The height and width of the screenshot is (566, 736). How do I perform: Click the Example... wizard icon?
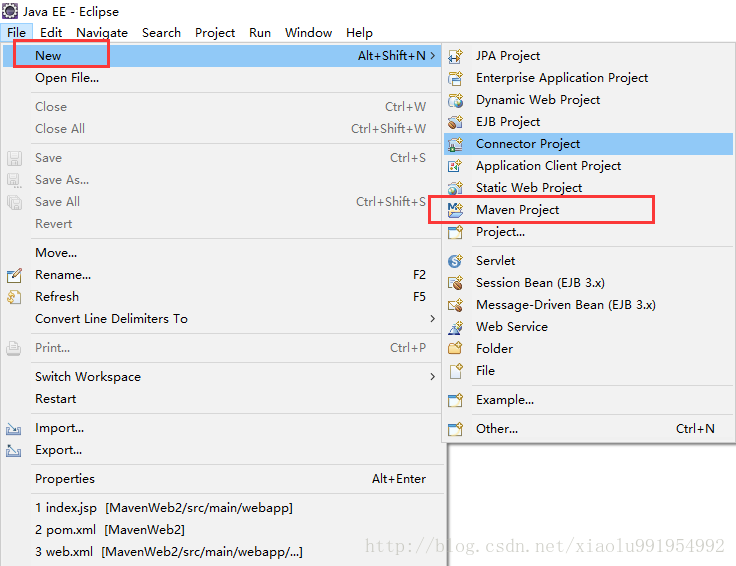click(x=455, y=400)
